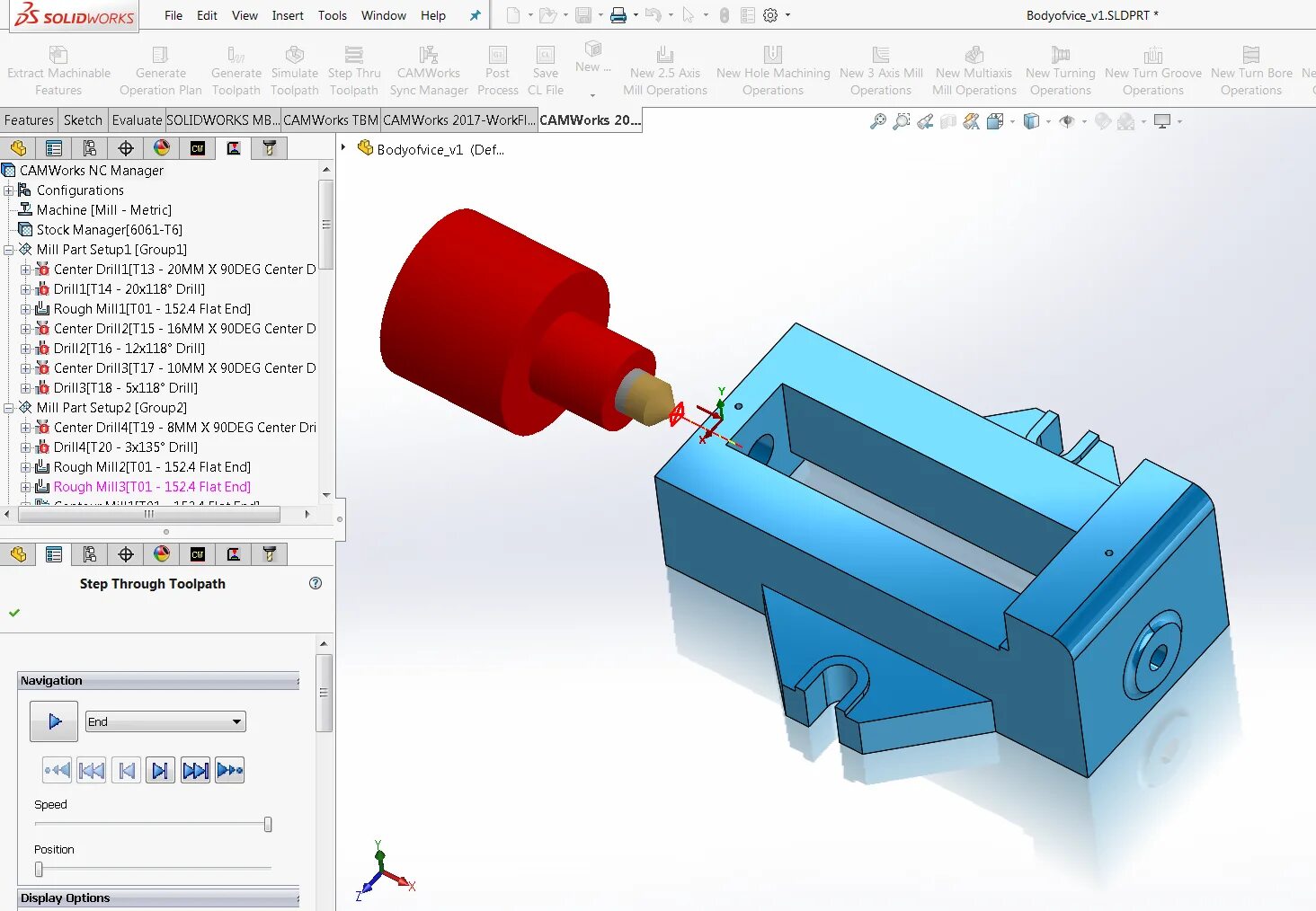Click the Go To End navigation button
The height and width of the screenshot is (911, 1316).
pyautogui.click(x=230, y=770)
